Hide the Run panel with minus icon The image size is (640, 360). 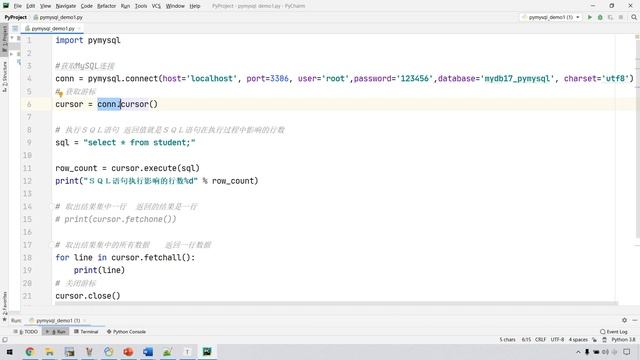634,320
